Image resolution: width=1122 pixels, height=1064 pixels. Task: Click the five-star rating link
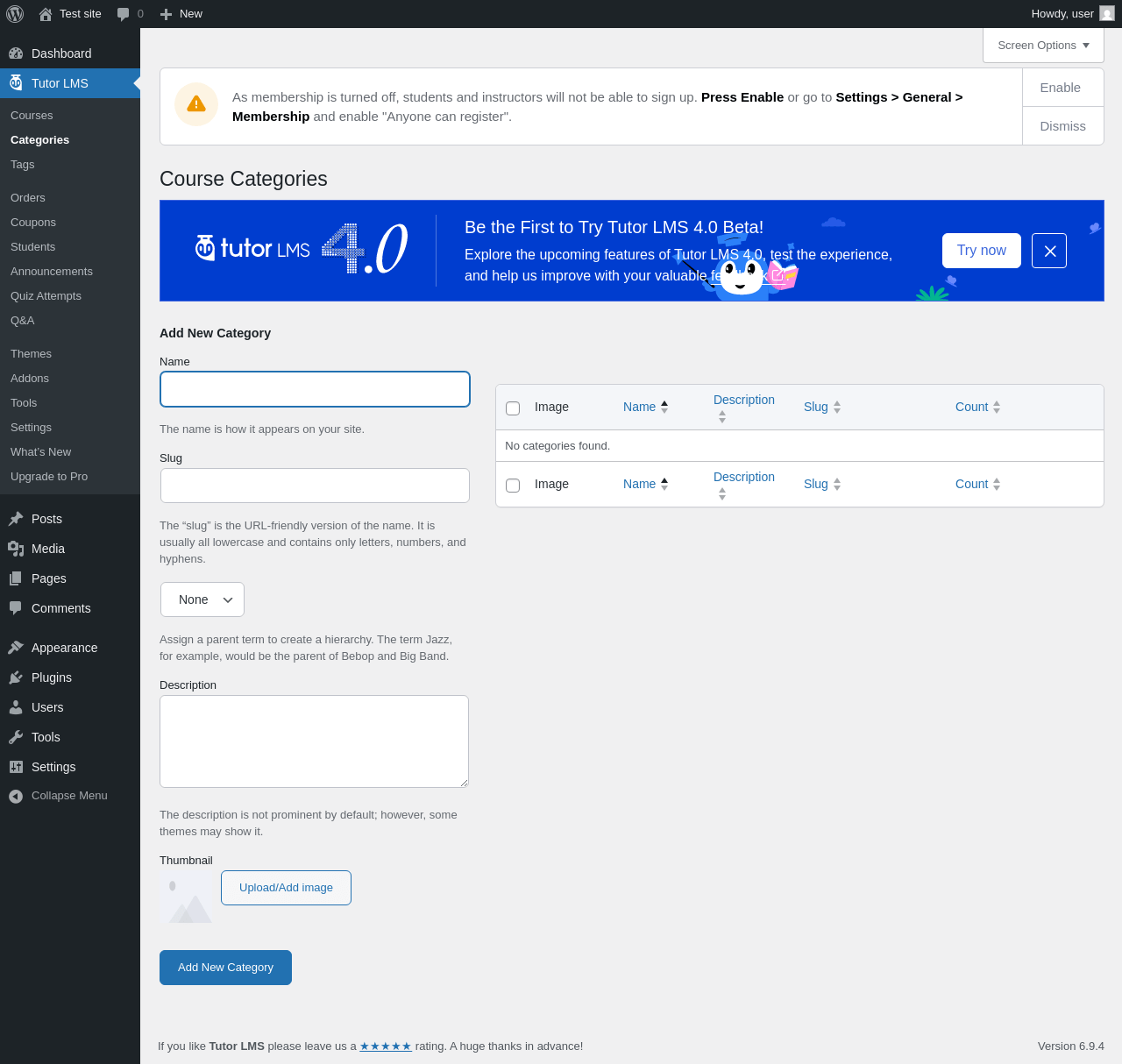click(386, 1046)
